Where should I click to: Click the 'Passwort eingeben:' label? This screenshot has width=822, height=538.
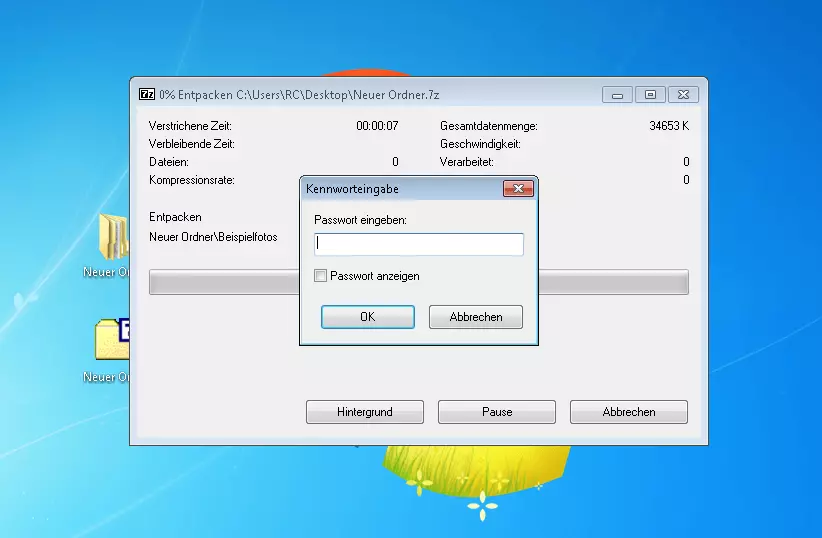360,220
